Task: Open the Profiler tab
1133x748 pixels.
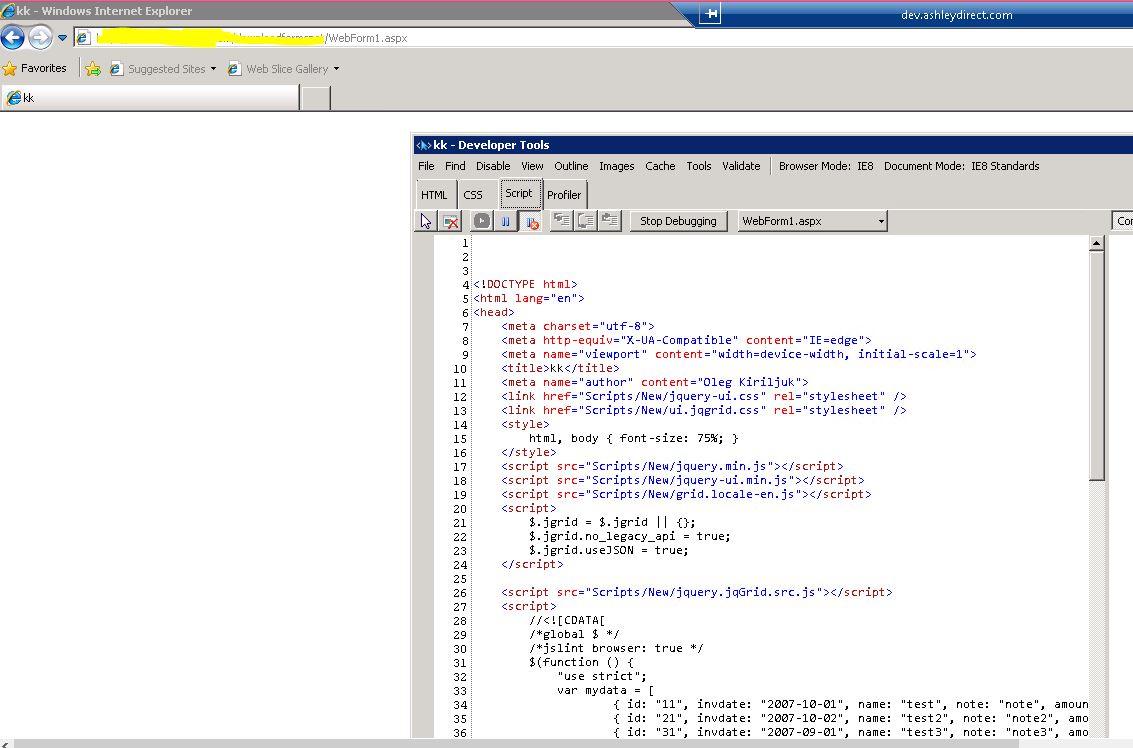Action: click(564, 195)
